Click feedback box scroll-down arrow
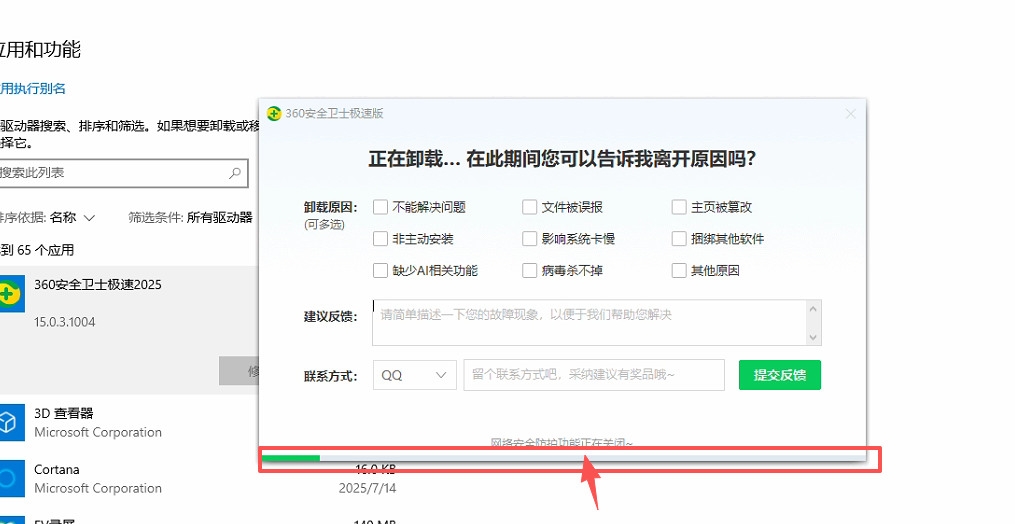This screenshot has width=1015, height=524. (813, 337)
